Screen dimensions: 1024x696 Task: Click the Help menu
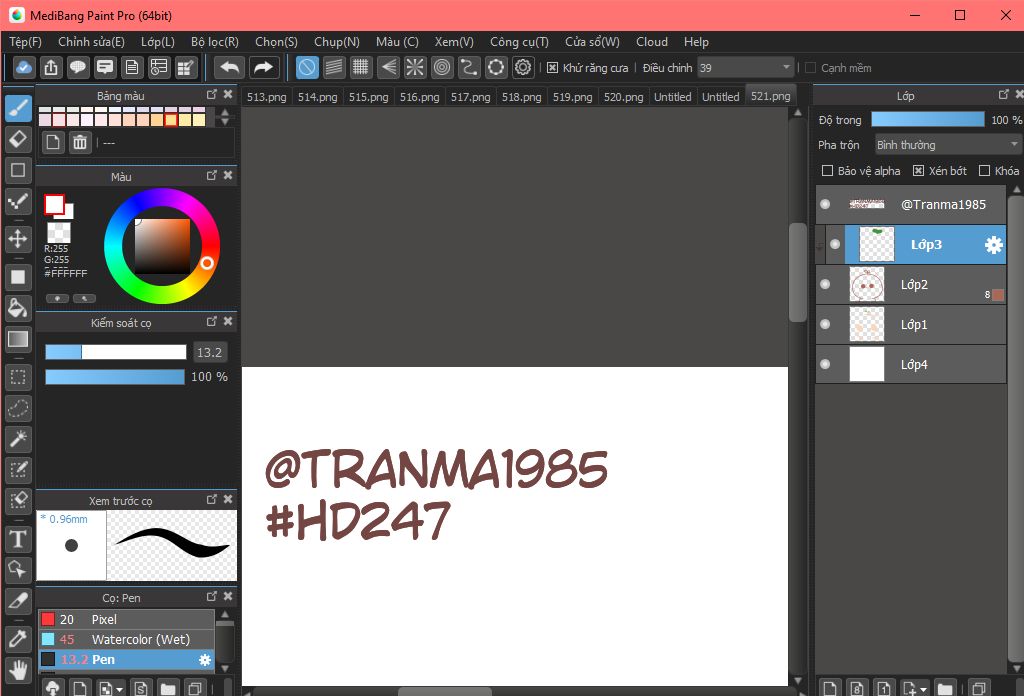tap(696, 42)
